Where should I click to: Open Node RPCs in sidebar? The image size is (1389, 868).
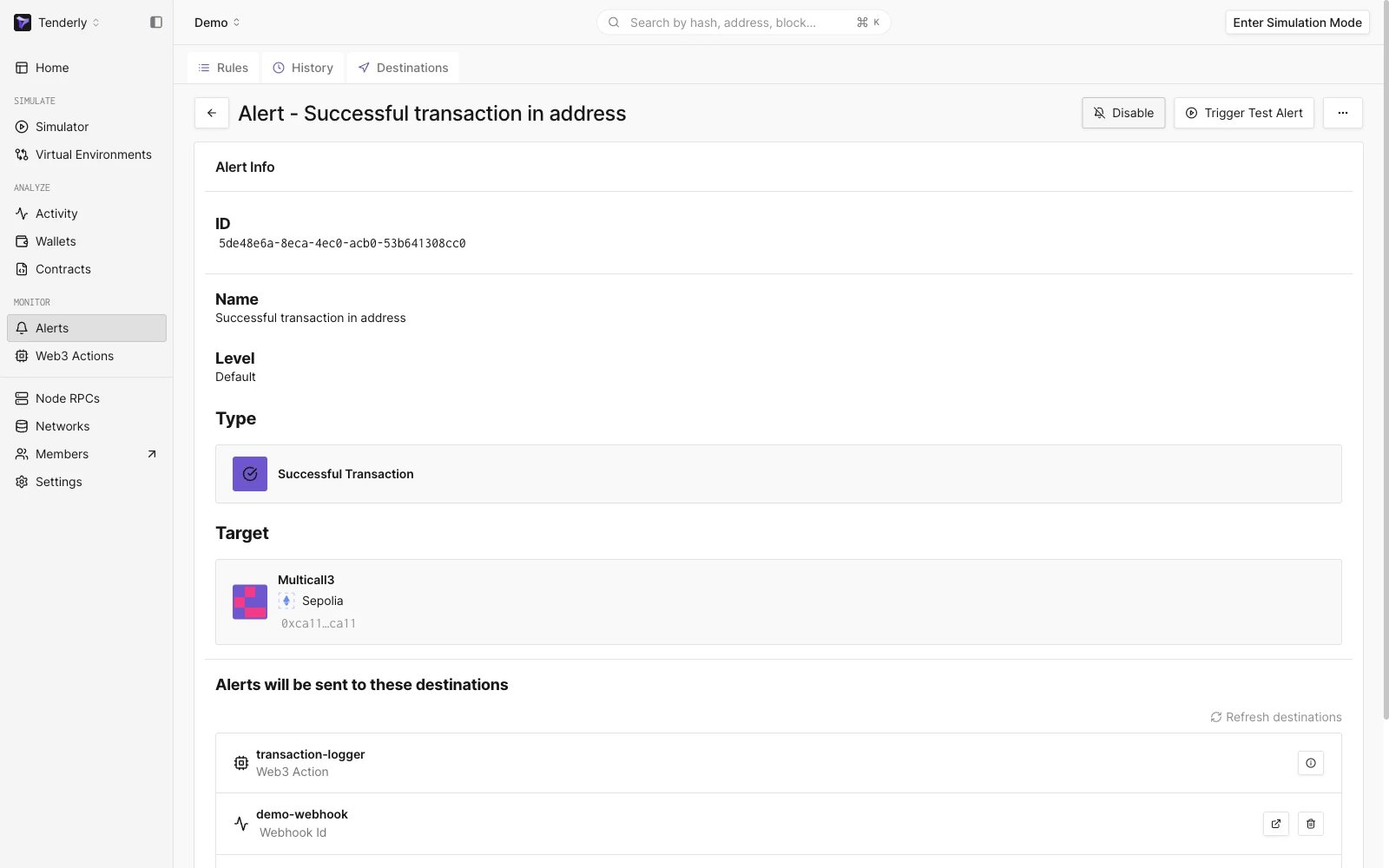tap(87, 398)
